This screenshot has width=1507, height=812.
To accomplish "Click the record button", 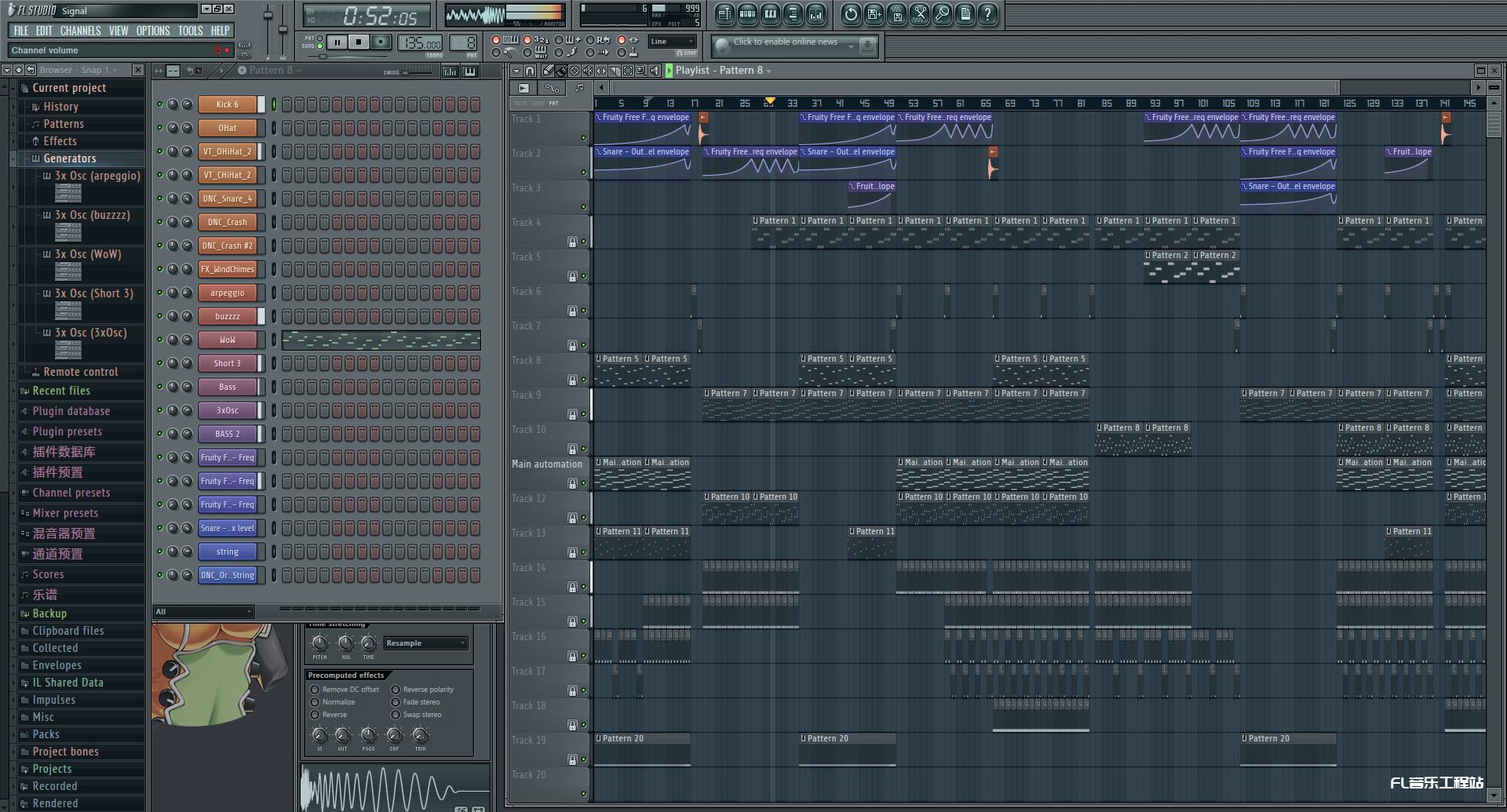I will [x=381, y=42].
